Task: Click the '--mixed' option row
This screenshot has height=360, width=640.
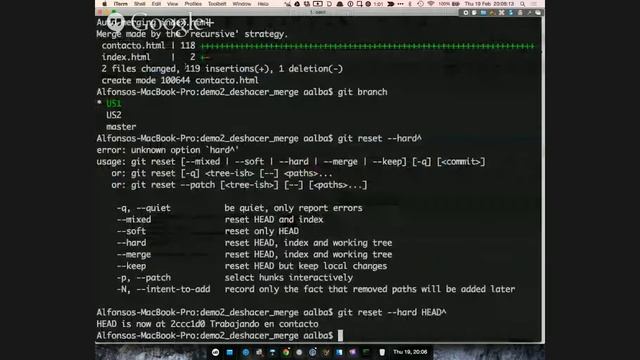Action: click(x=220, y=220)
